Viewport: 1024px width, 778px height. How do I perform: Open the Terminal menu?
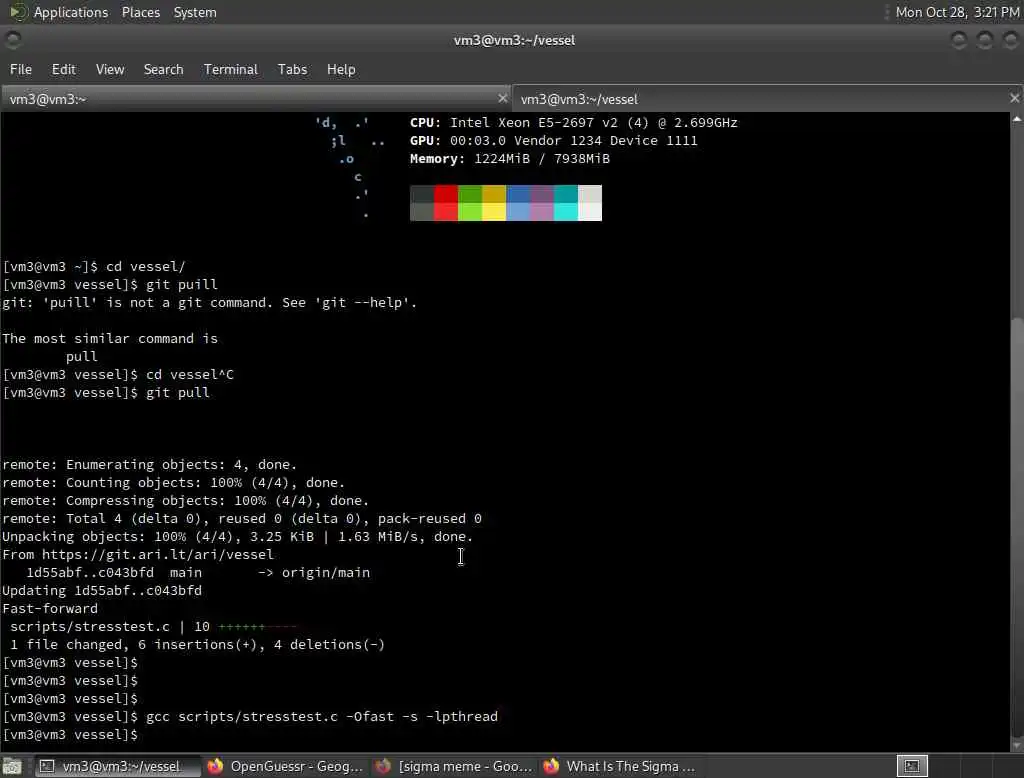pyautogui.click(x=231, y=69)
